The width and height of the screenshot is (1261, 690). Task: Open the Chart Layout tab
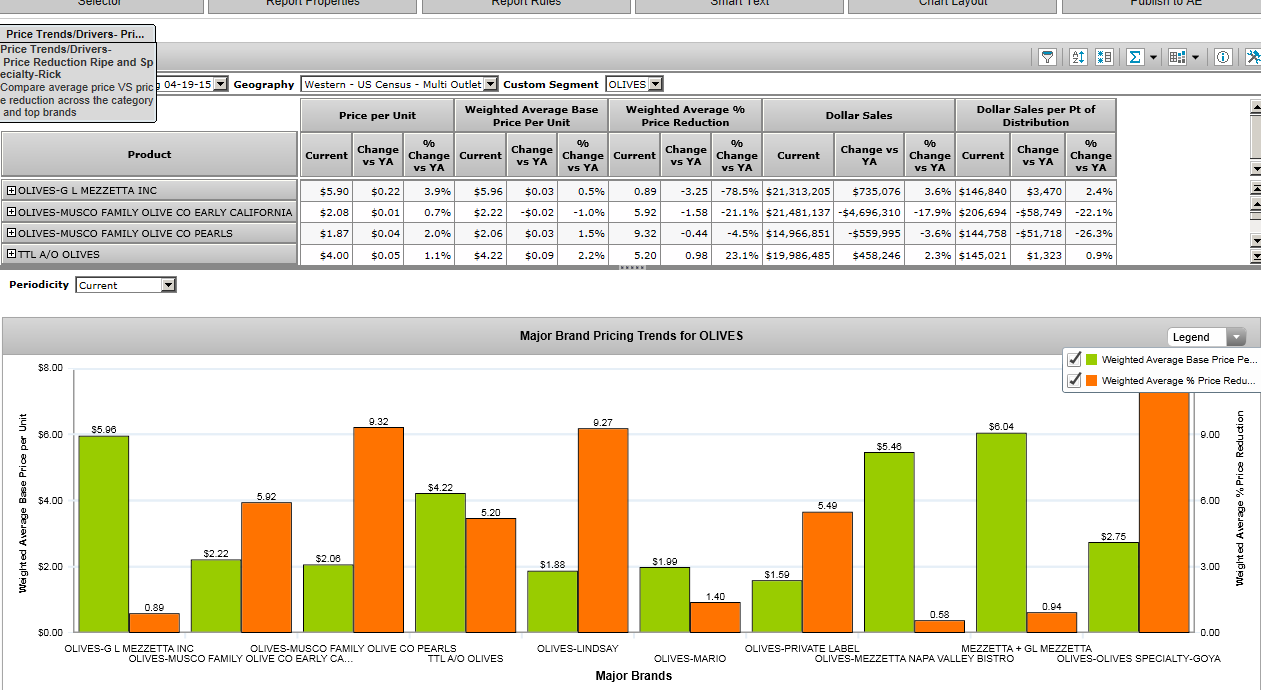952,4
